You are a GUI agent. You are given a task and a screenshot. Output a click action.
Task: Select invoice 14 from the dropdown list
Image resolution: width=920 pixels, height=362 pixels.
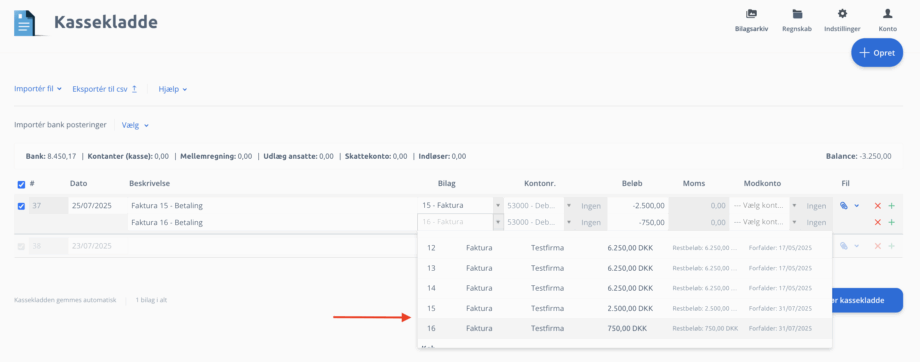(x=624, y=288)
